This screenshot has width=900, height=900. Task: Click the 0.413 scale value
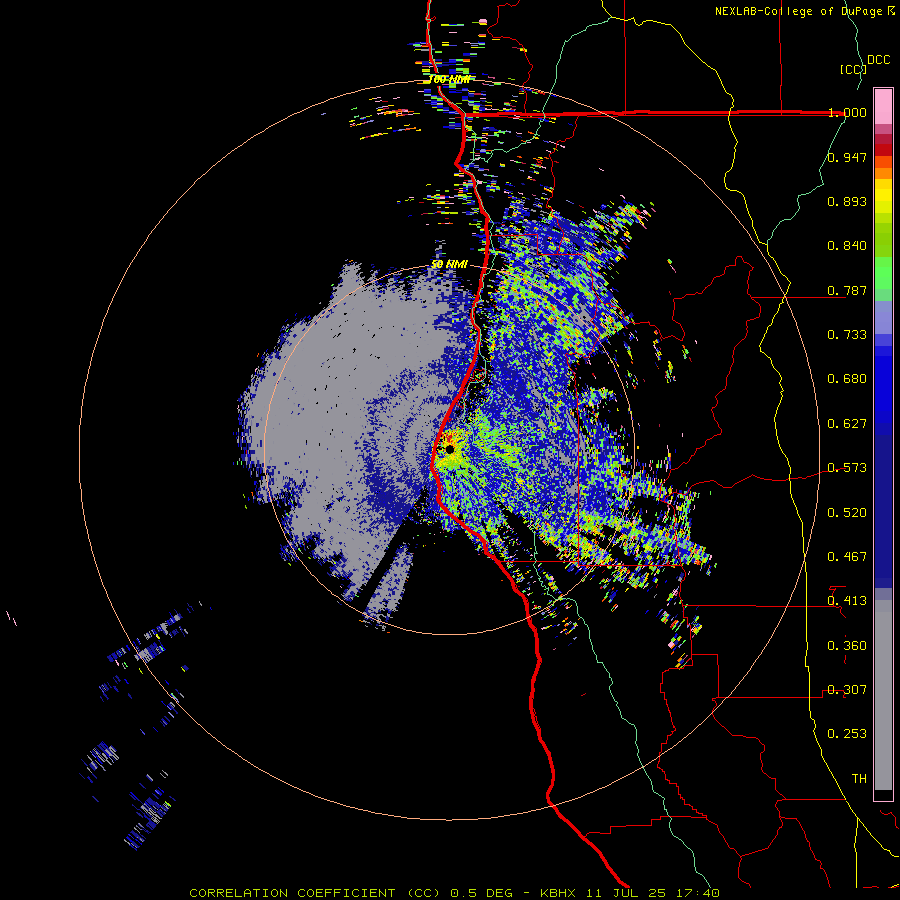click(x=847, y=601)
